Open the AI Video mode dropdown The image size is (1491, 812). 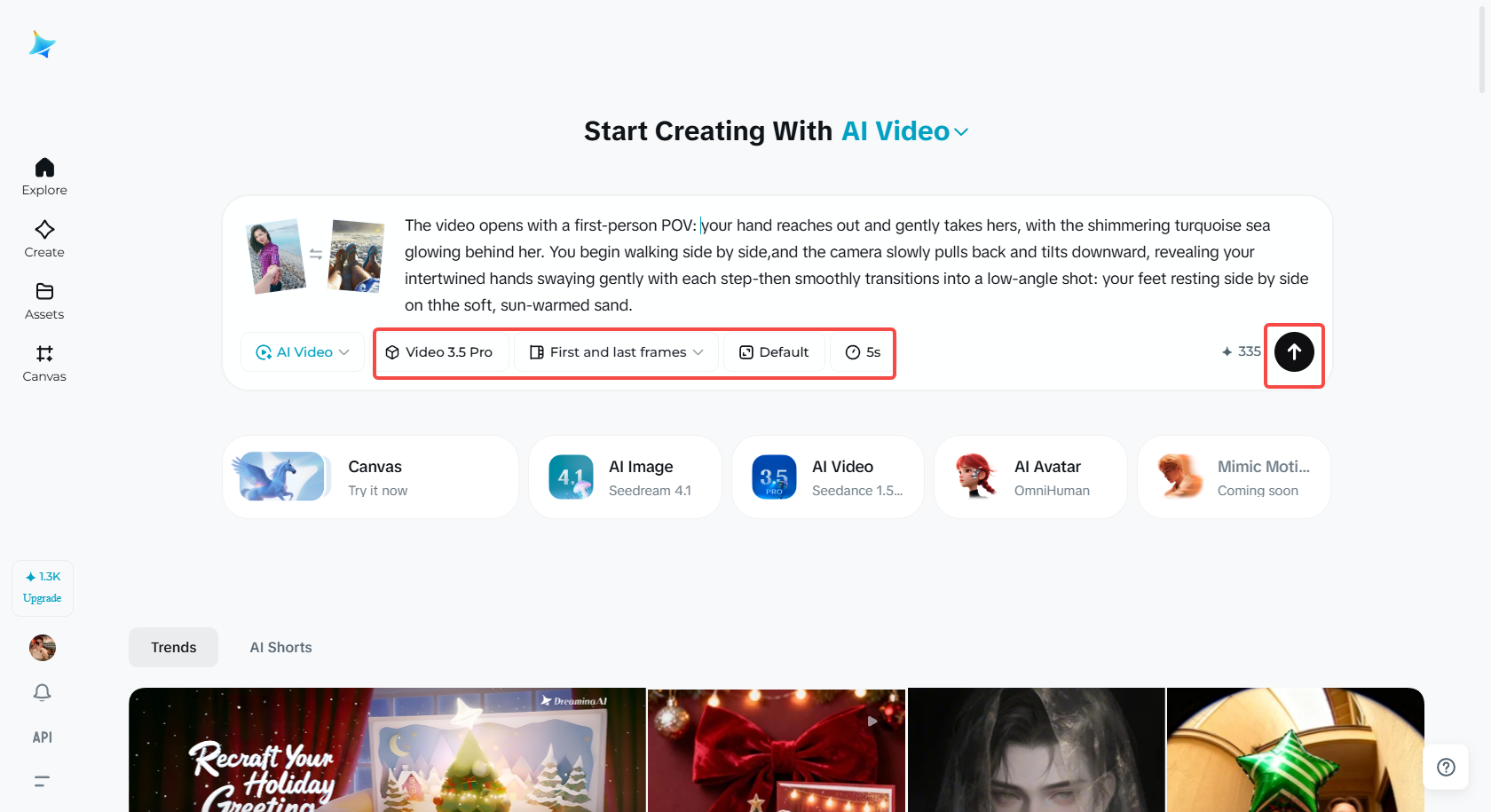pos(303,352)
